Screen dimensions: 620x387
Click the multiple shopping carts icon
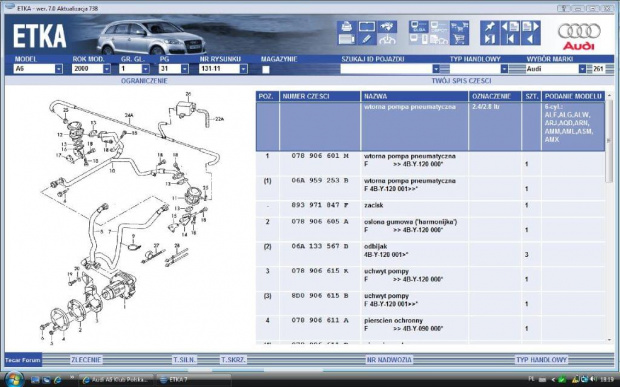coord(459,27)
